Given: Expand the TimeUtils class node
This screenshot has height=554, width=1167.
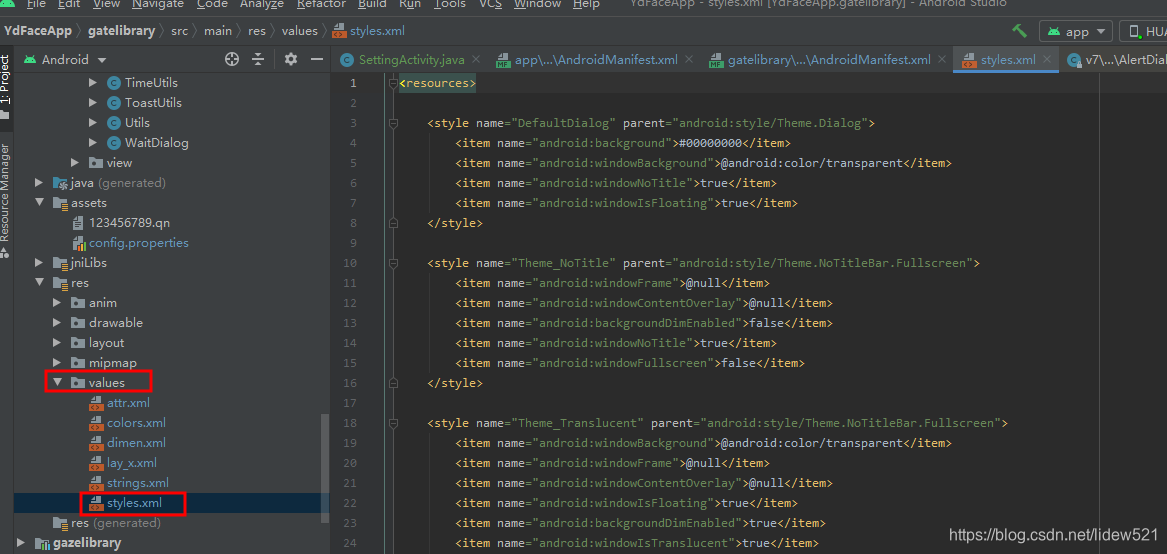Looking at the screenshot, I should pyautogui.click(x=93, y=83).
